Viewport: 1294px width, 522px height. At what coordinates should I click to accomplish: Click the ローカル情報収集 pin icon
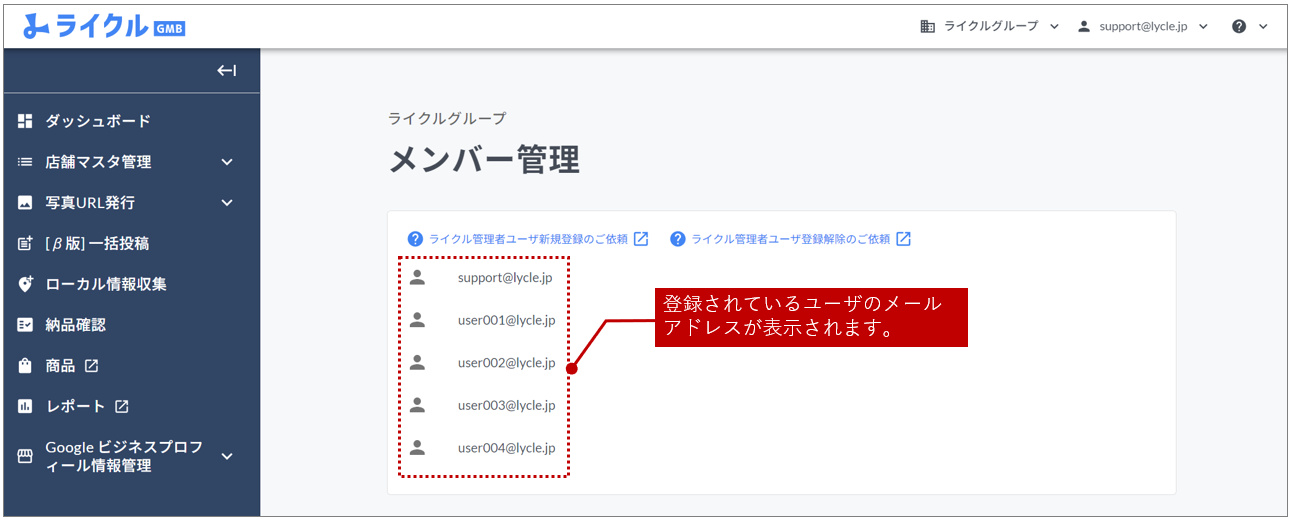tap(26, 284)
